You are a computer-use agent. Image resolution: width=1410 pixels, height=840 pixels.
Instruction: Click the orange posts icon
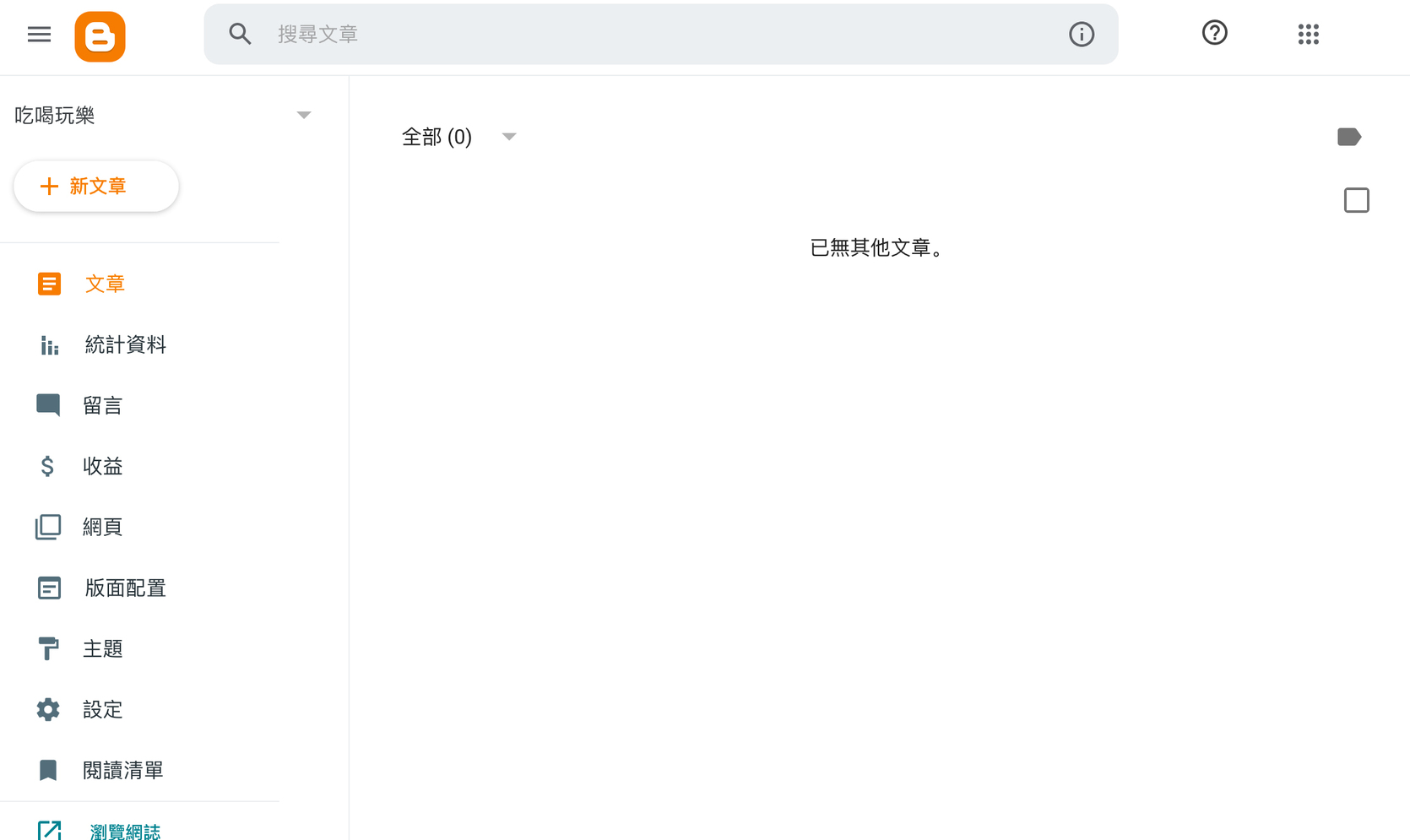coord(49,284)
